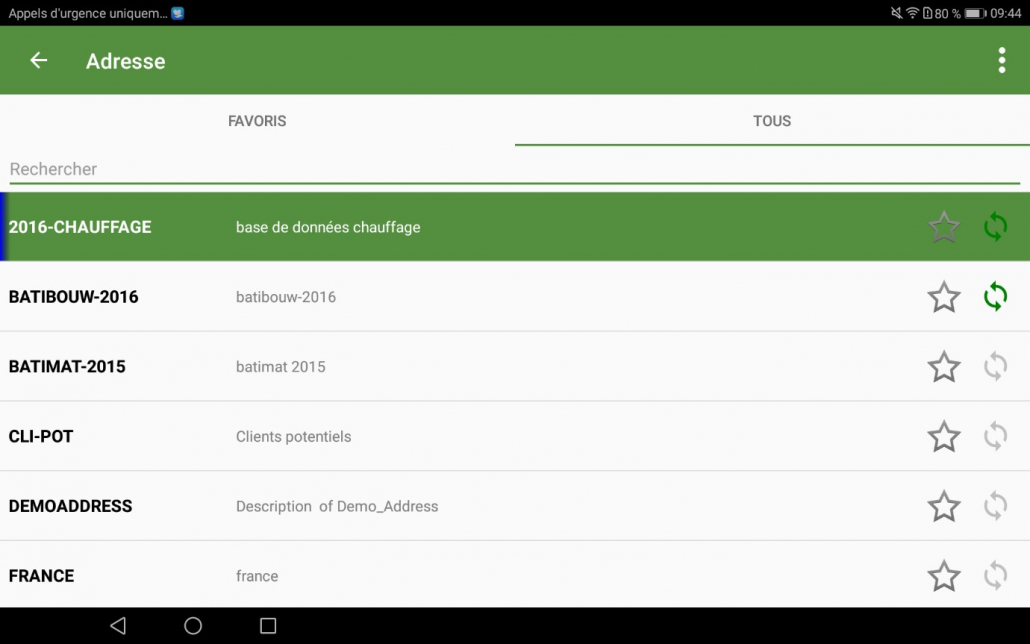Open the CLI-POT name entry

pyautogui.click(x=41, y=436)
